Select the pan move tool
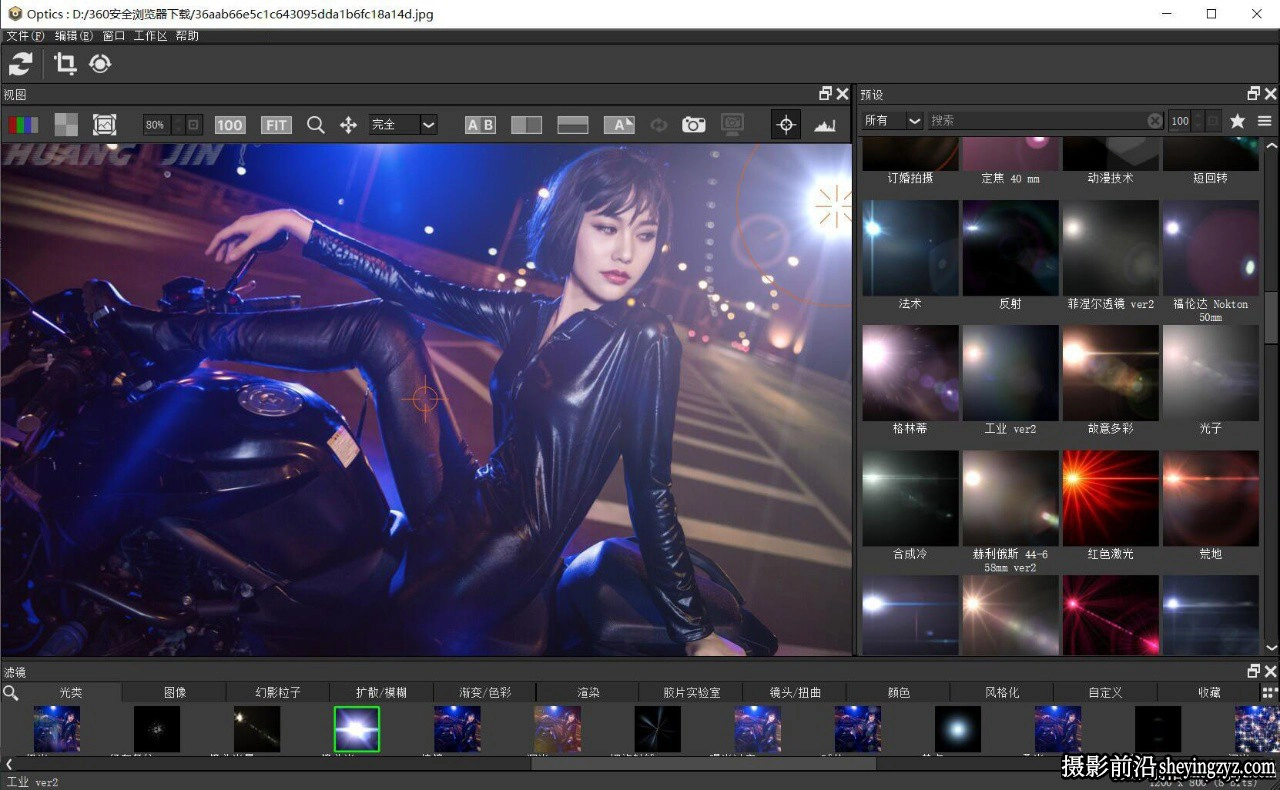 (348, 125)
